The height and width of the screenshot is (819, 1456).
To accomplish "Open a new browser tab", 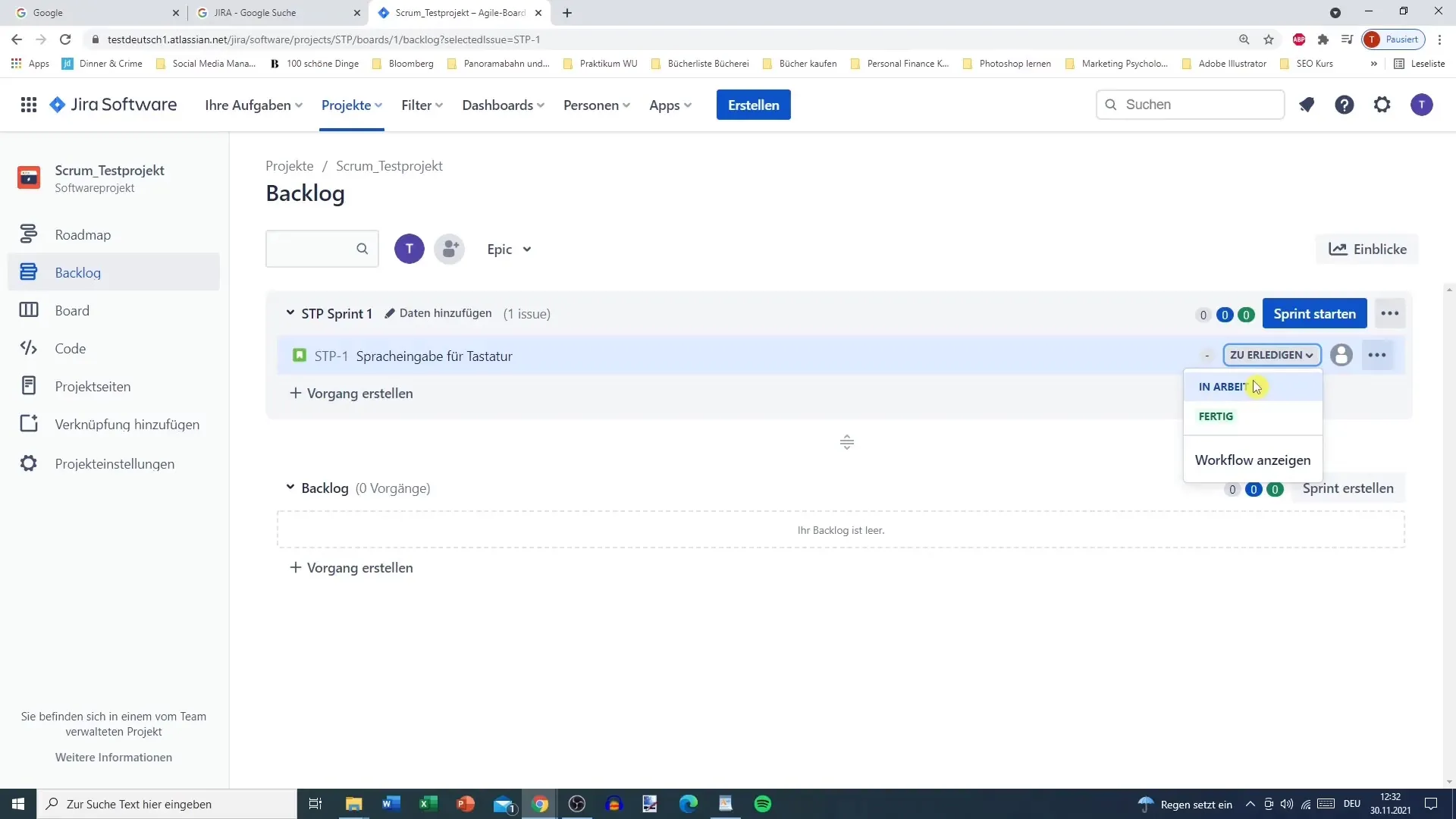I will click(567, 13).
